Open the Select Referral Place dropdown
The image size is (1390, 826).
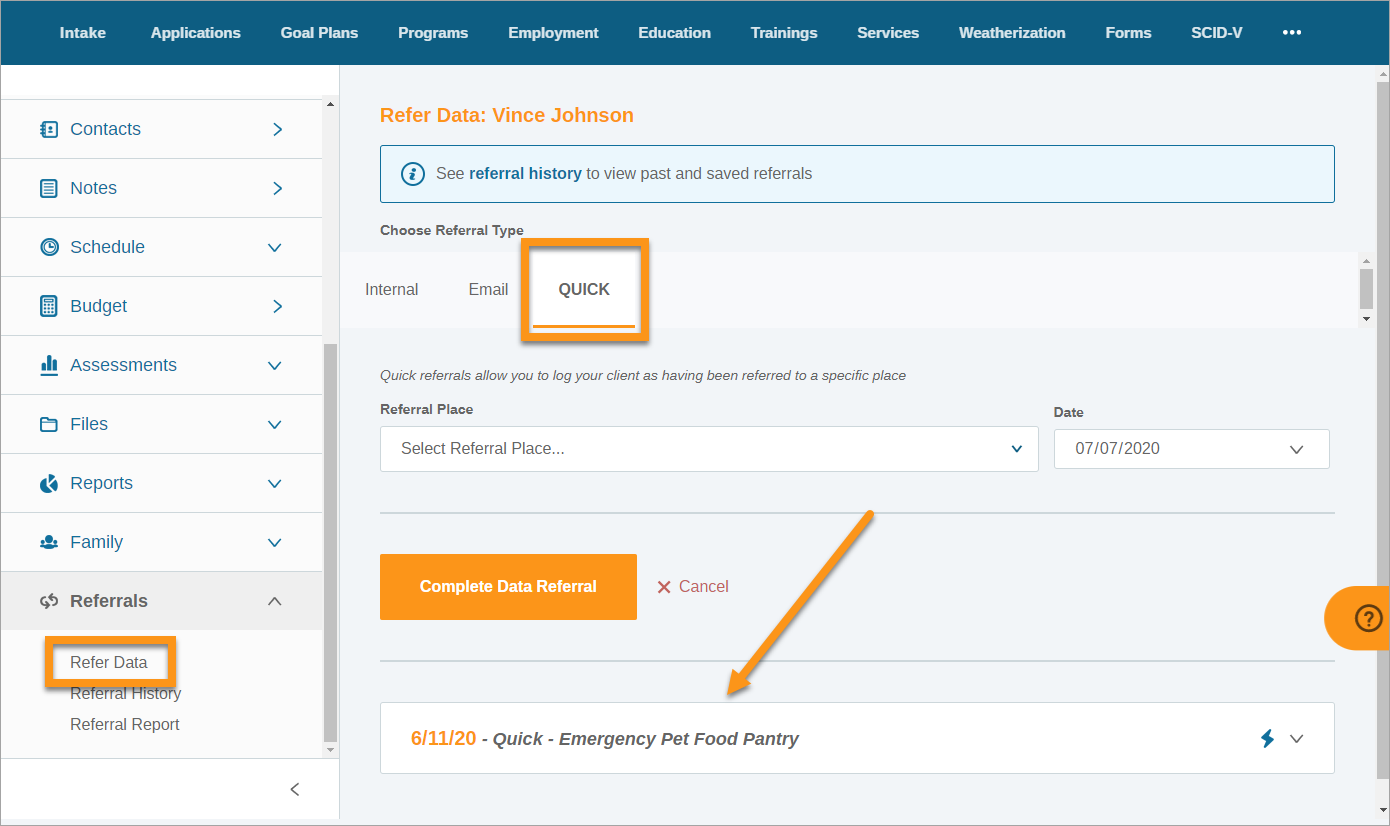pos(708,449)
